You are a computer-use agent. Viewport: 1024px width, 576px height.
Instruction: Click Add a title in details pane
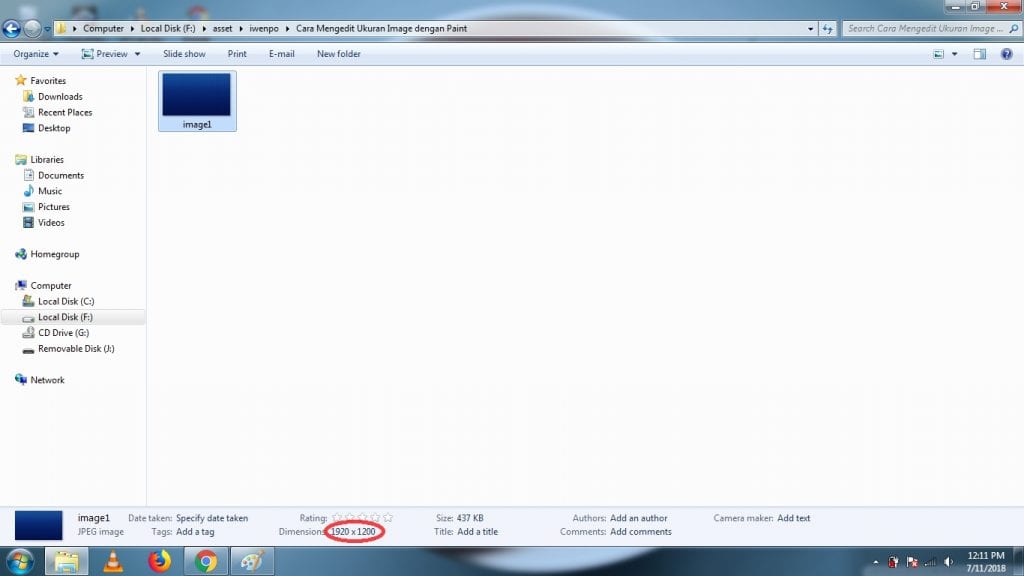click(477, 532)
